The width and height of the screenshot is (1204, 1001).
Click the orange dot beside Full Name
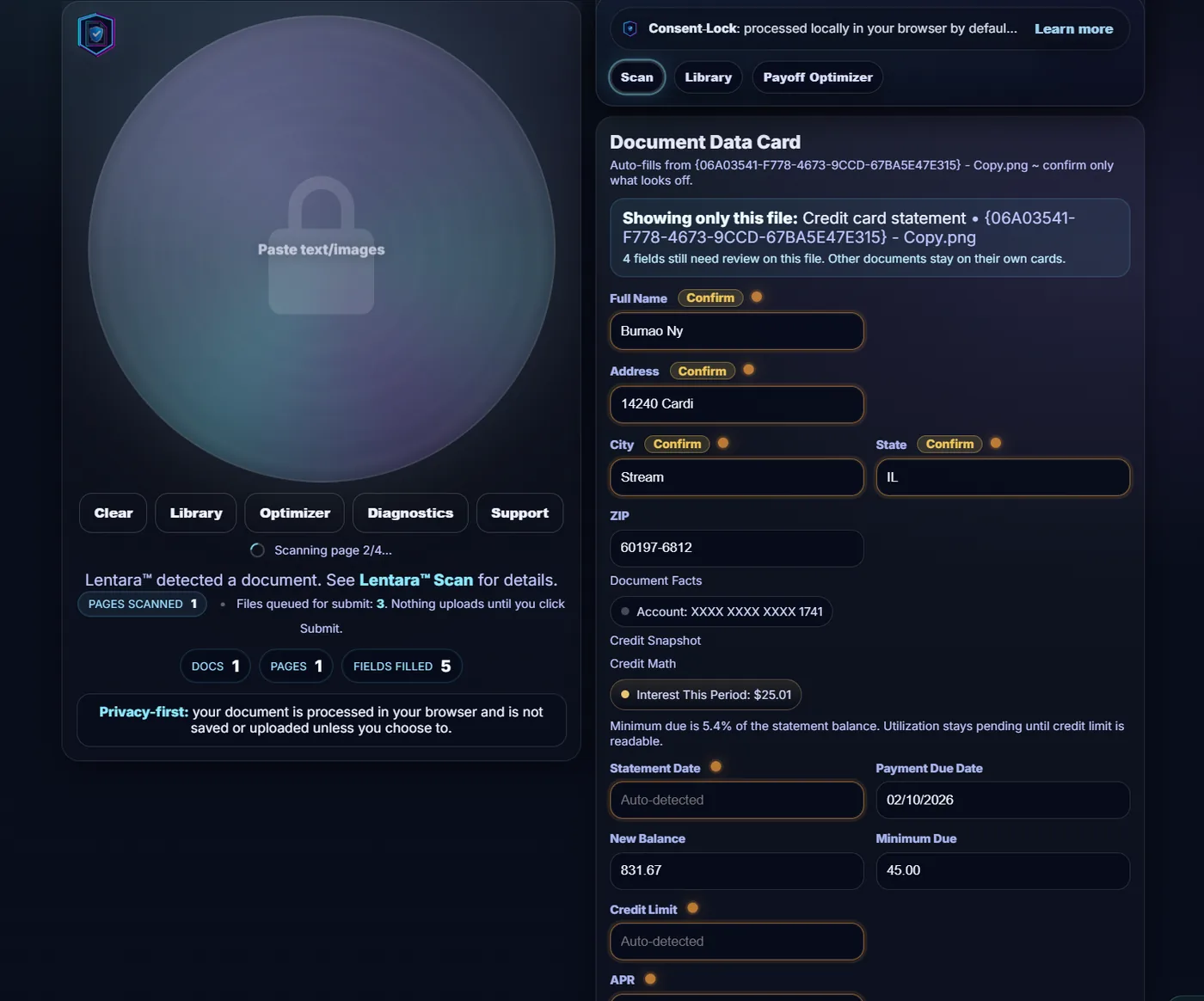(757, 297)
